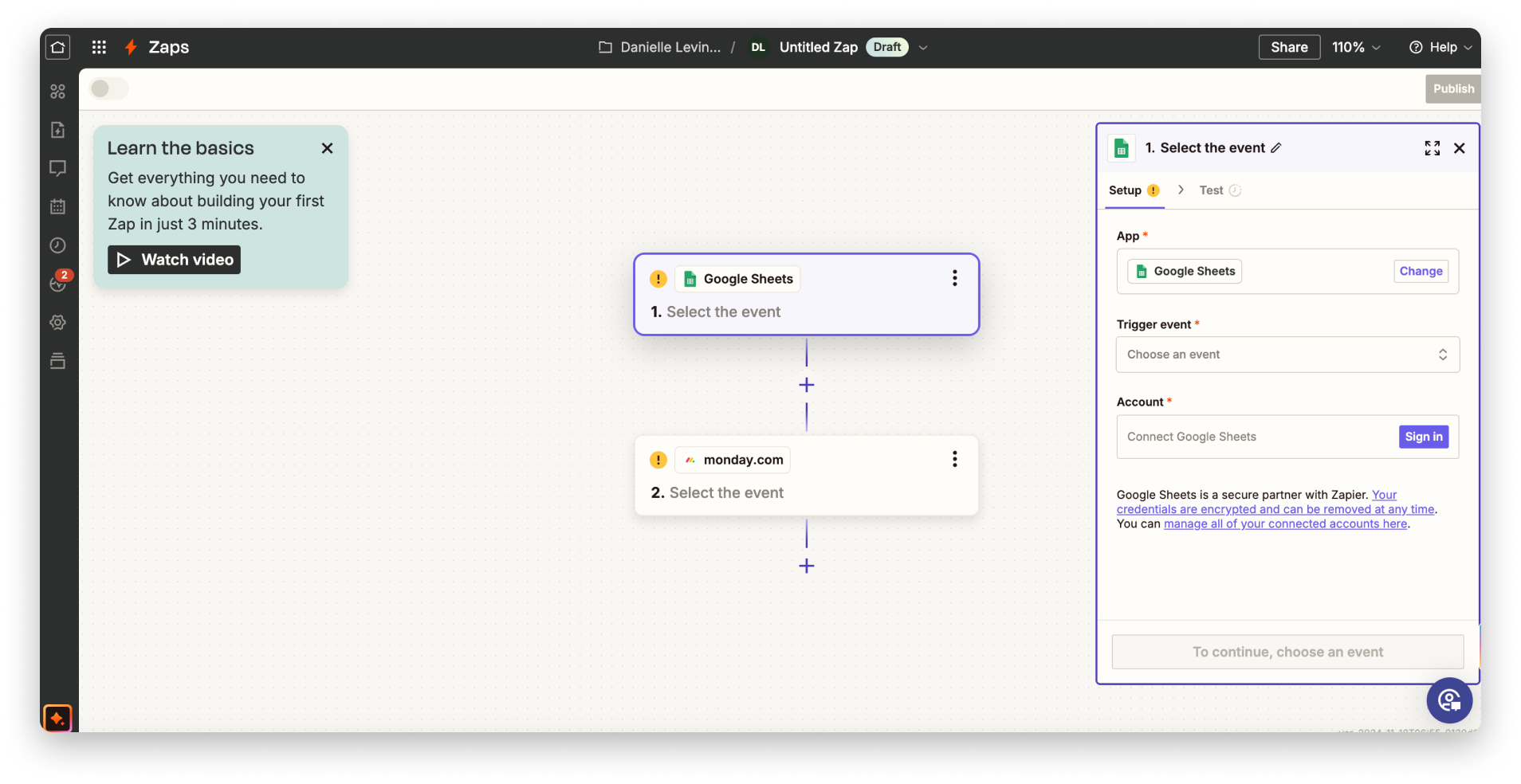Click the Untitled Zap title

(818, 47)
